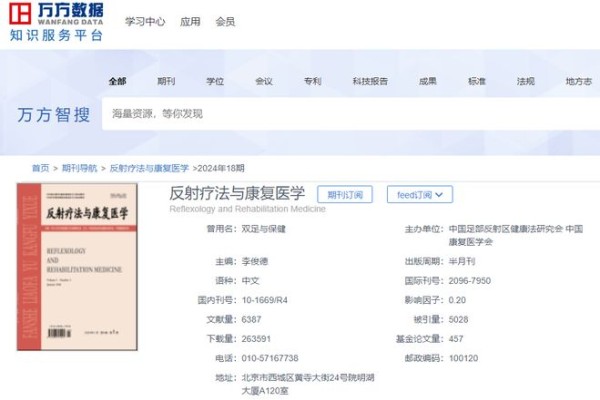Click the 万方智搜 heading
This screenshot has height=400, width=600.
point(54,114)
